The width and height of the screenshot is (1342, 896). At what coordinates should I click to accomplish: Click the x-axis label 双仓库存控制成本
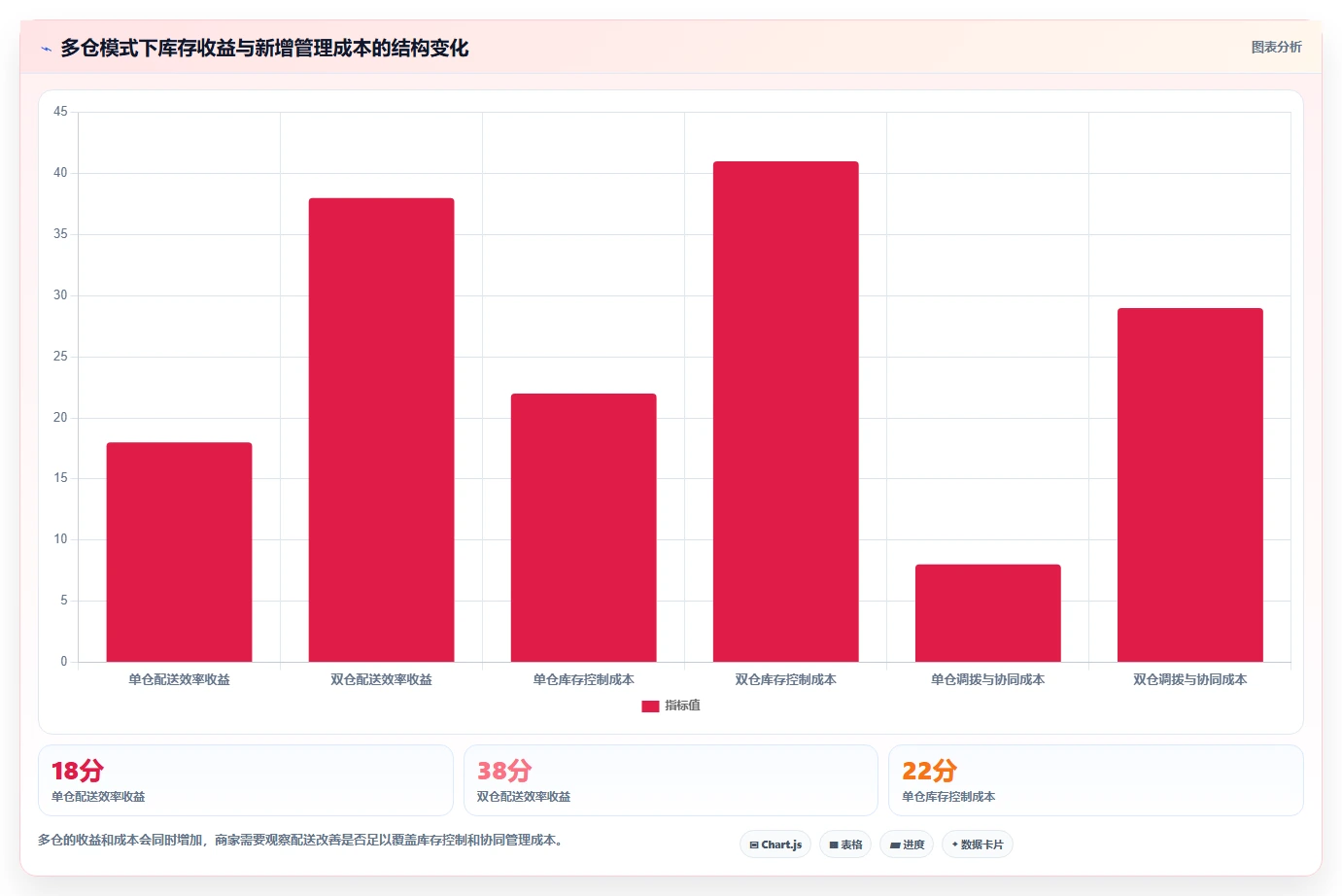(785, 679)
